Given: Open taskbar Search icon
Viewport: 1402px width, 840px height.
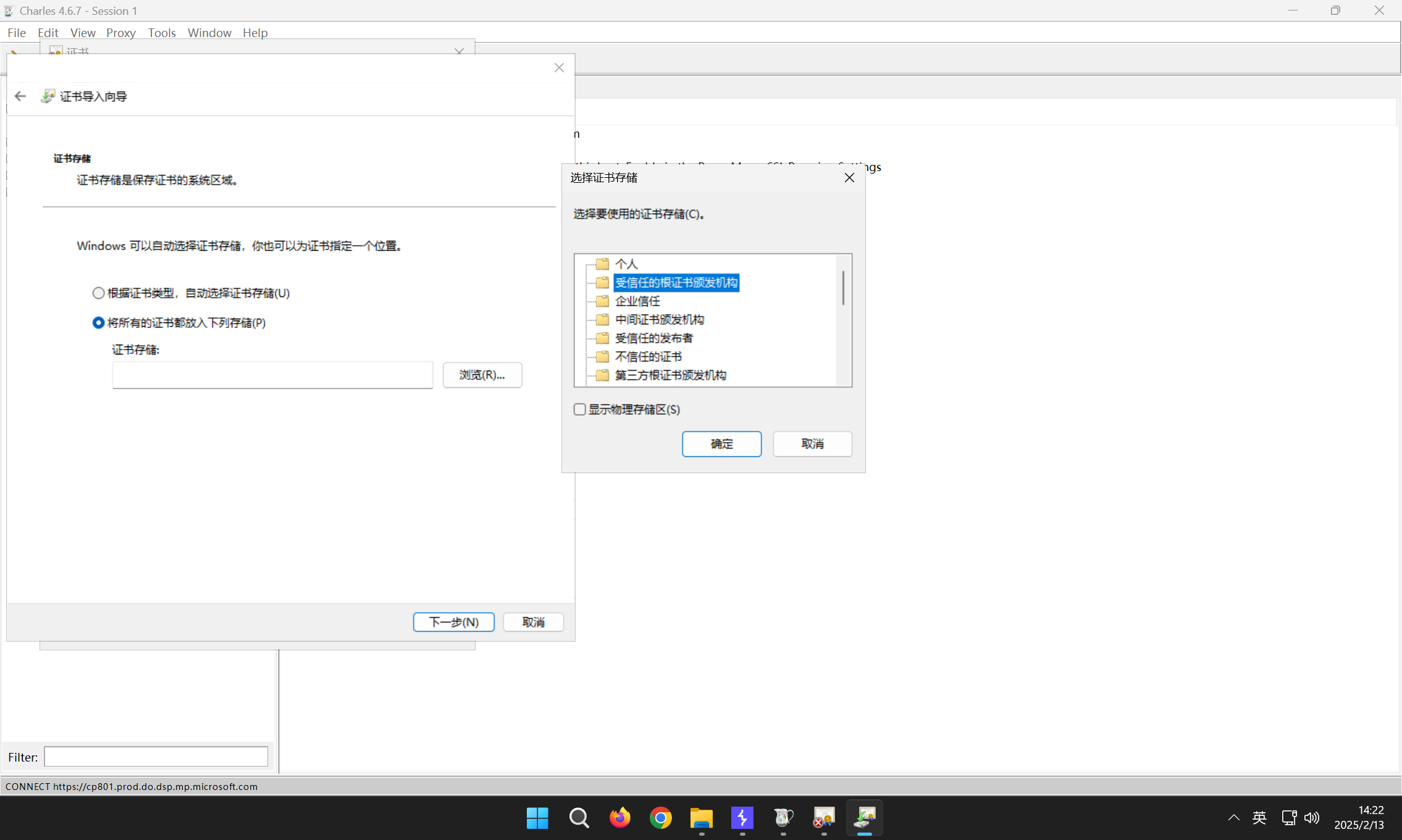Looking at the screenshot, I should (x=579, y=818).
